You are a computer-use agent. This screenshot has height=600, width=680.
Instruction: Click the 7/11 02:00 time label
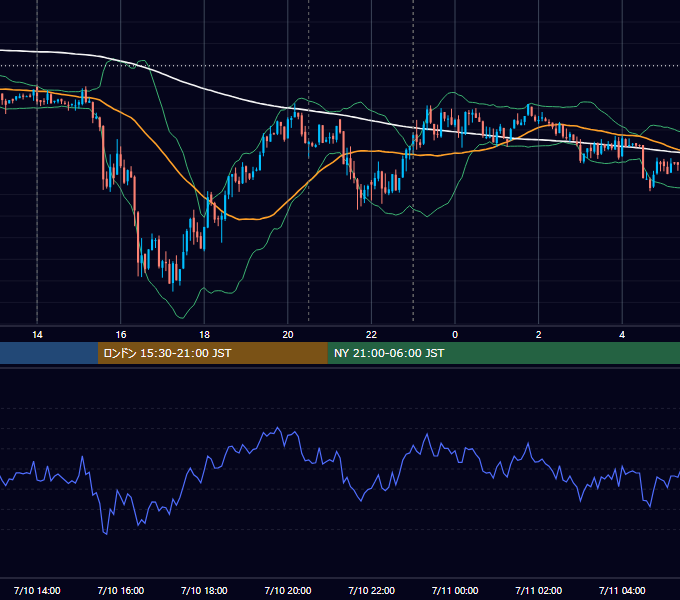click(x=539, y=590)
